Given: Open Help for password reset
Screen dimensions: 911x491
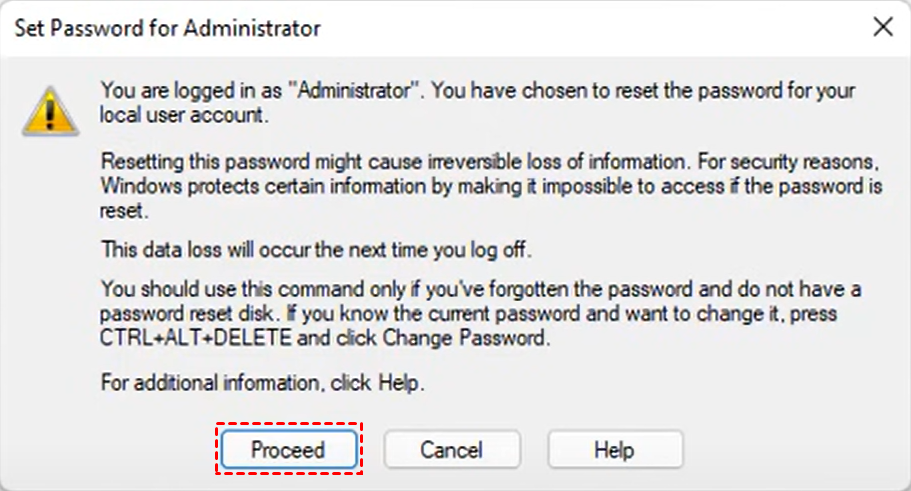Looking at the screenshot, I should pyautogui.click(x=615, y=450).
